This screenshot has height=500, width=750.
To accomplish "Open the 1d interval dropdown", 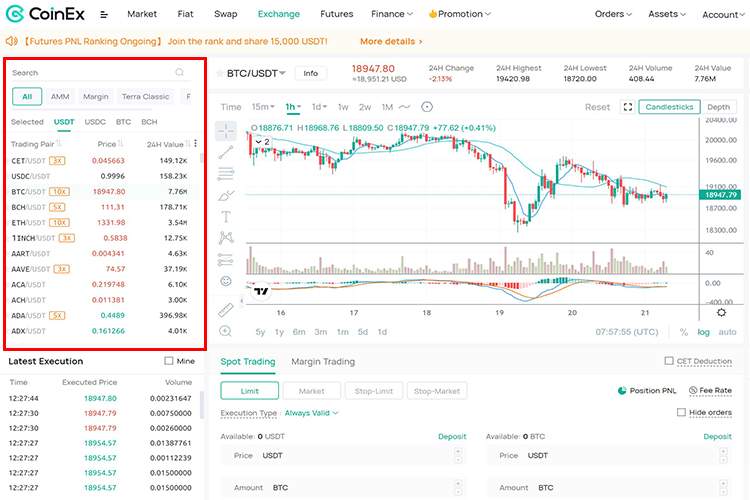I will point(319,107).
